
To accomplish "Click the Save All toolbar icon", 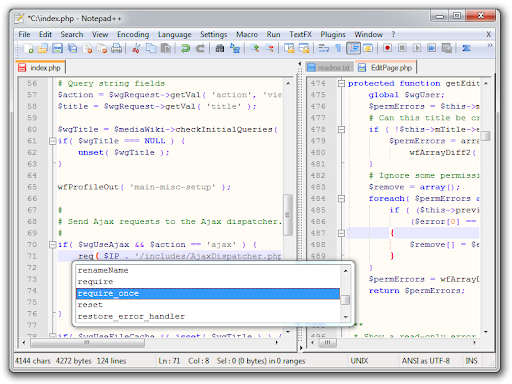I will click(x=72, y=49).
